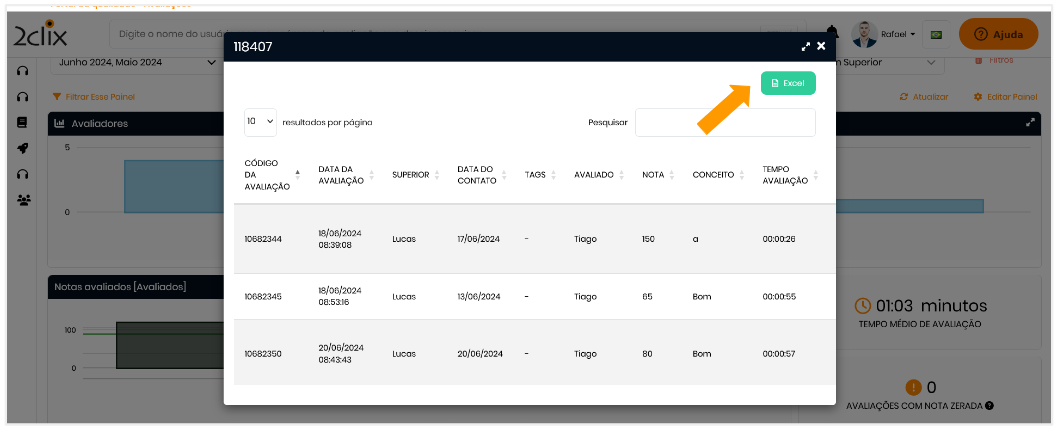The image size is (1055, 426).
Task: Click Filtrar Esse Painel link
Action: pos(93,97)
